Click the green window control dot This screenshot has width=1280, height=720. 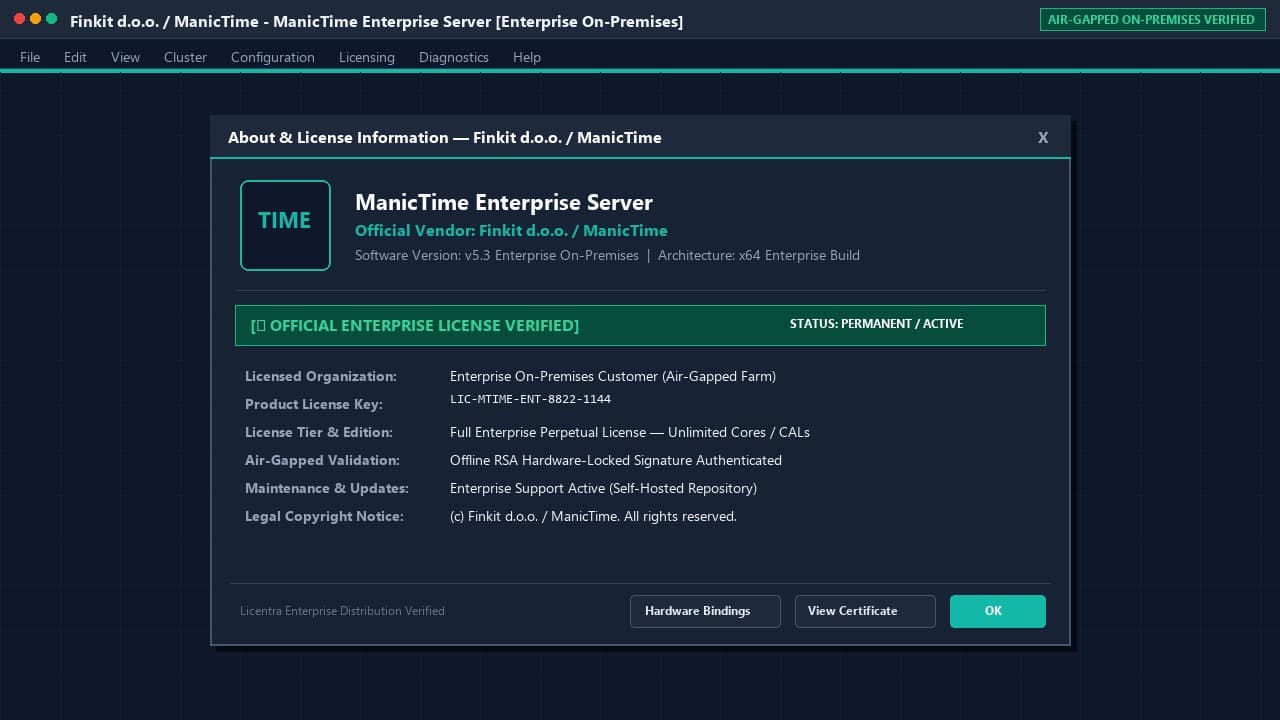click(51, 19)
